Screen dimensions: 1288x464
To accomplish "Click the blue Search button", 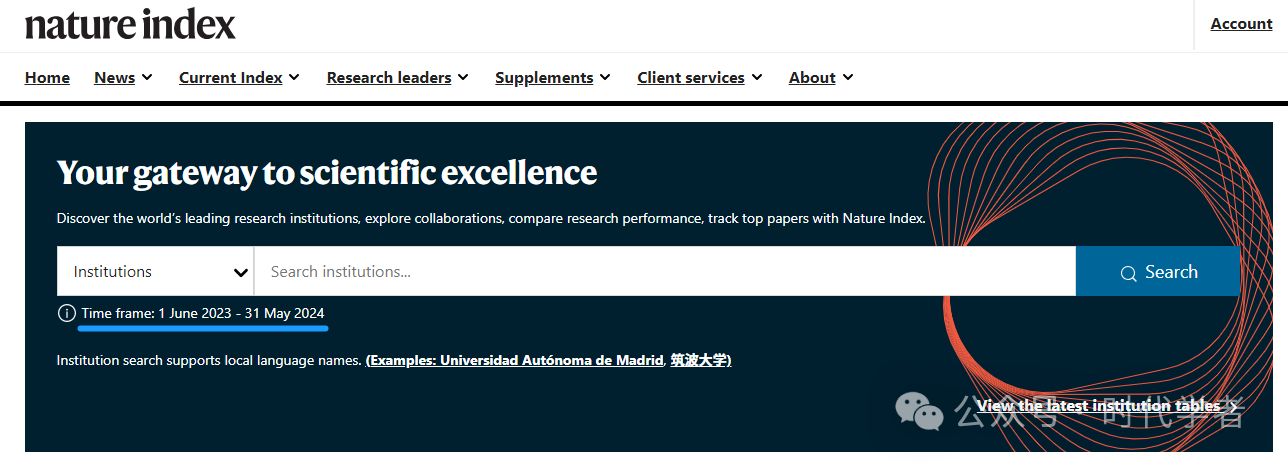I will coord(1158,271).
